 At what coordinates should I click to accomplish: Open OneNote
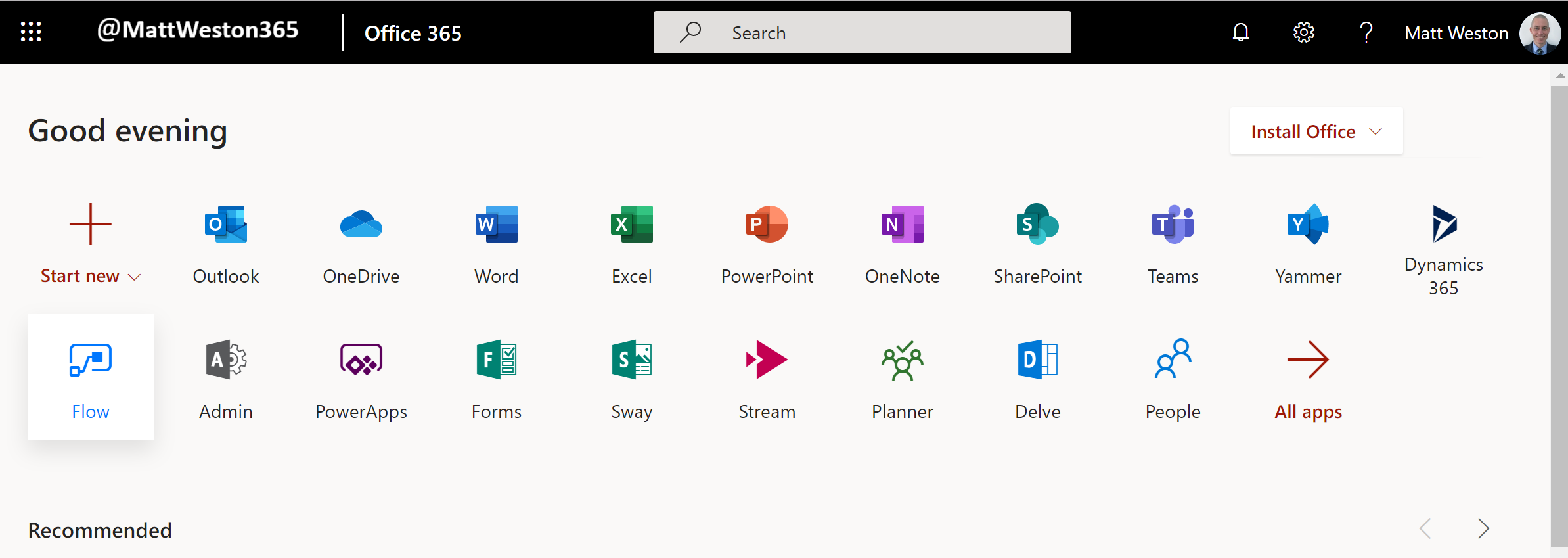point(903,244)
